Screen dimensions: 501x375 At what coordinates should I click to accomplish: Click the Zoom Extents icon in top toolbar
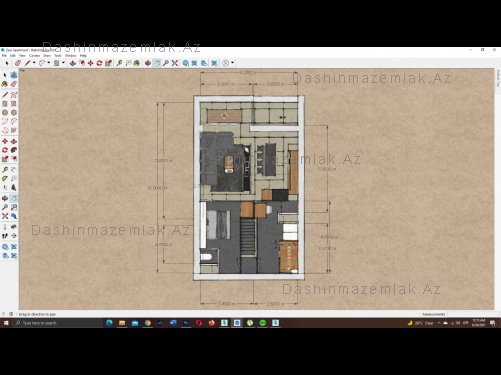pos(175,63)
